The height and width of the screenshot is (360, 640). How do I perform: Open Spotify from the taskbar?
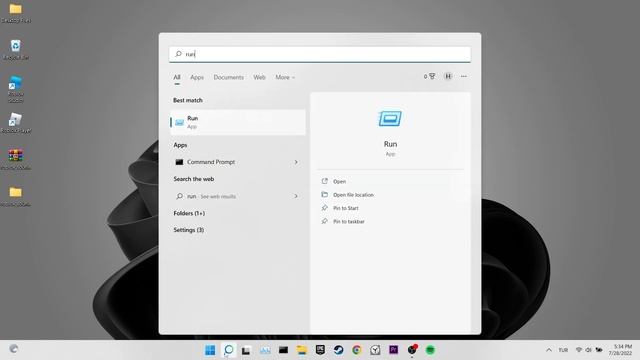coord(430,350)
